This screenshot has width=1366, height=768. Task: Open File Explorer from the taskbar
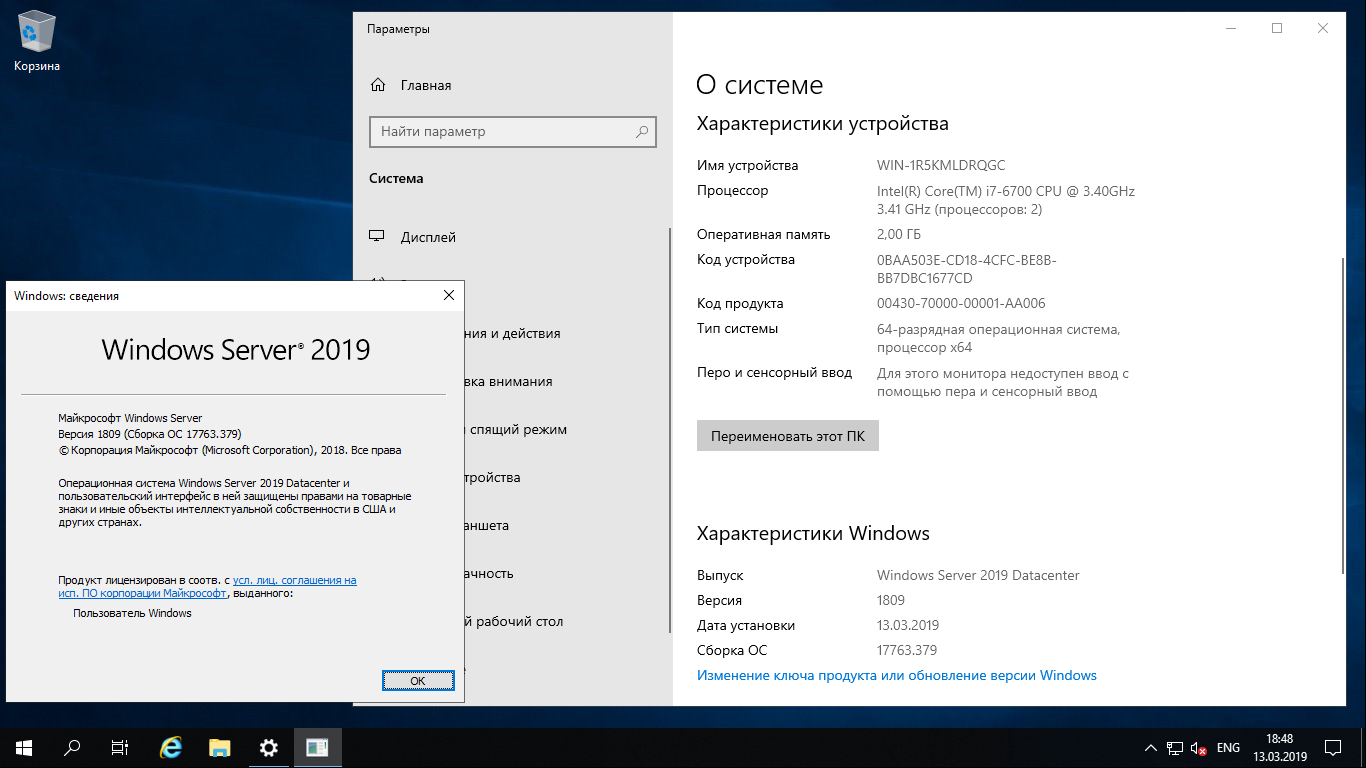(x=220, y=747)
